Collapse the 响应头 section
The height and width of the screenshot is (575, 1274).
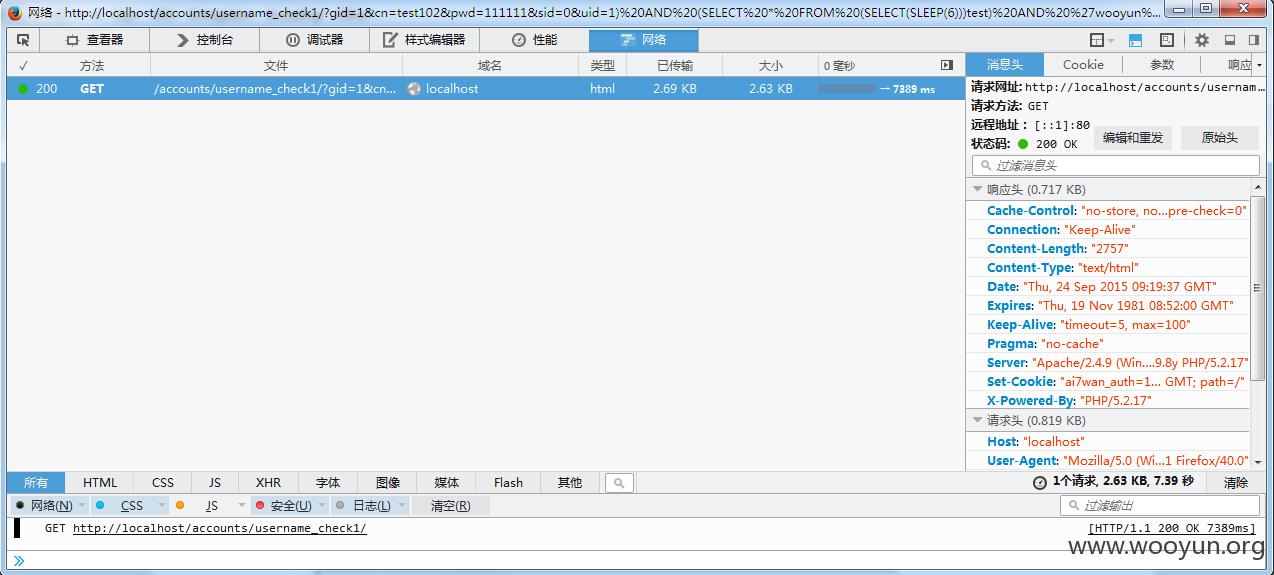978,189
